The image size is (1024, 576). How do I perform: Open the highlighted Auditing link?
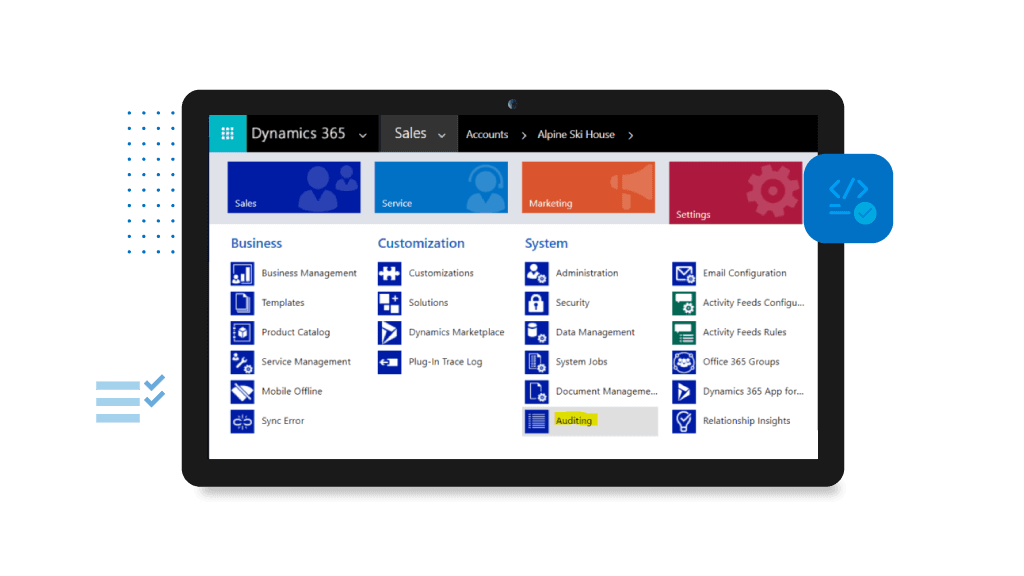574,421
